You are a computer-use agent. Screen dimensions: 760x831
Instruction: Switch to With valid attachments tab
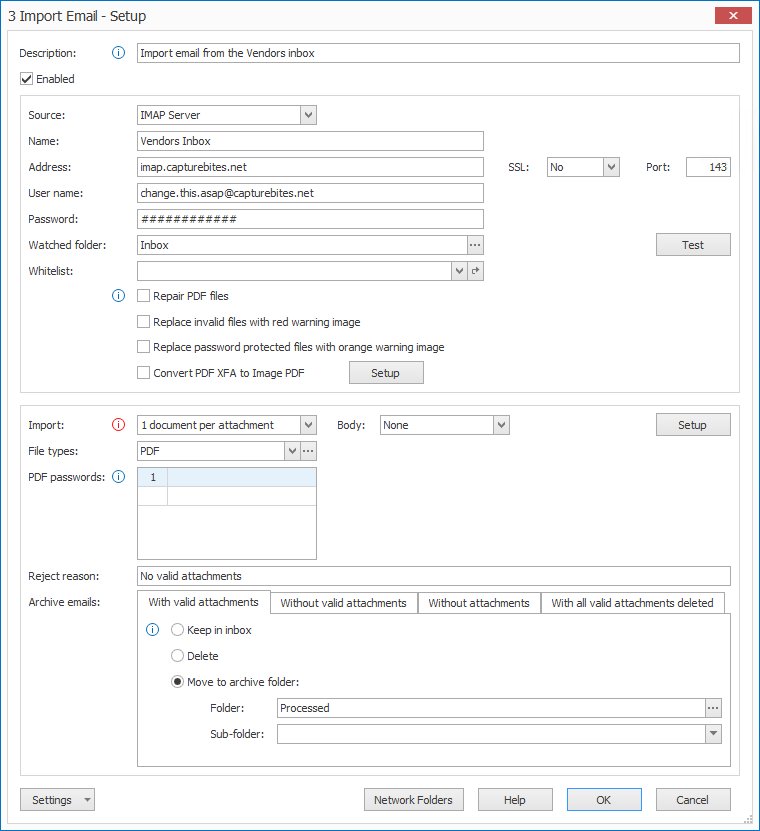tap(204, 602)
